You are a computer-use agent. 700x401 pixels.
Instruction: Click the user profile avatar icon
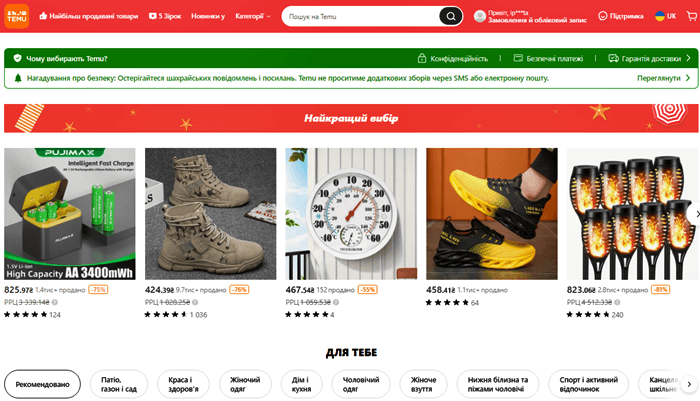click(479, 17)
